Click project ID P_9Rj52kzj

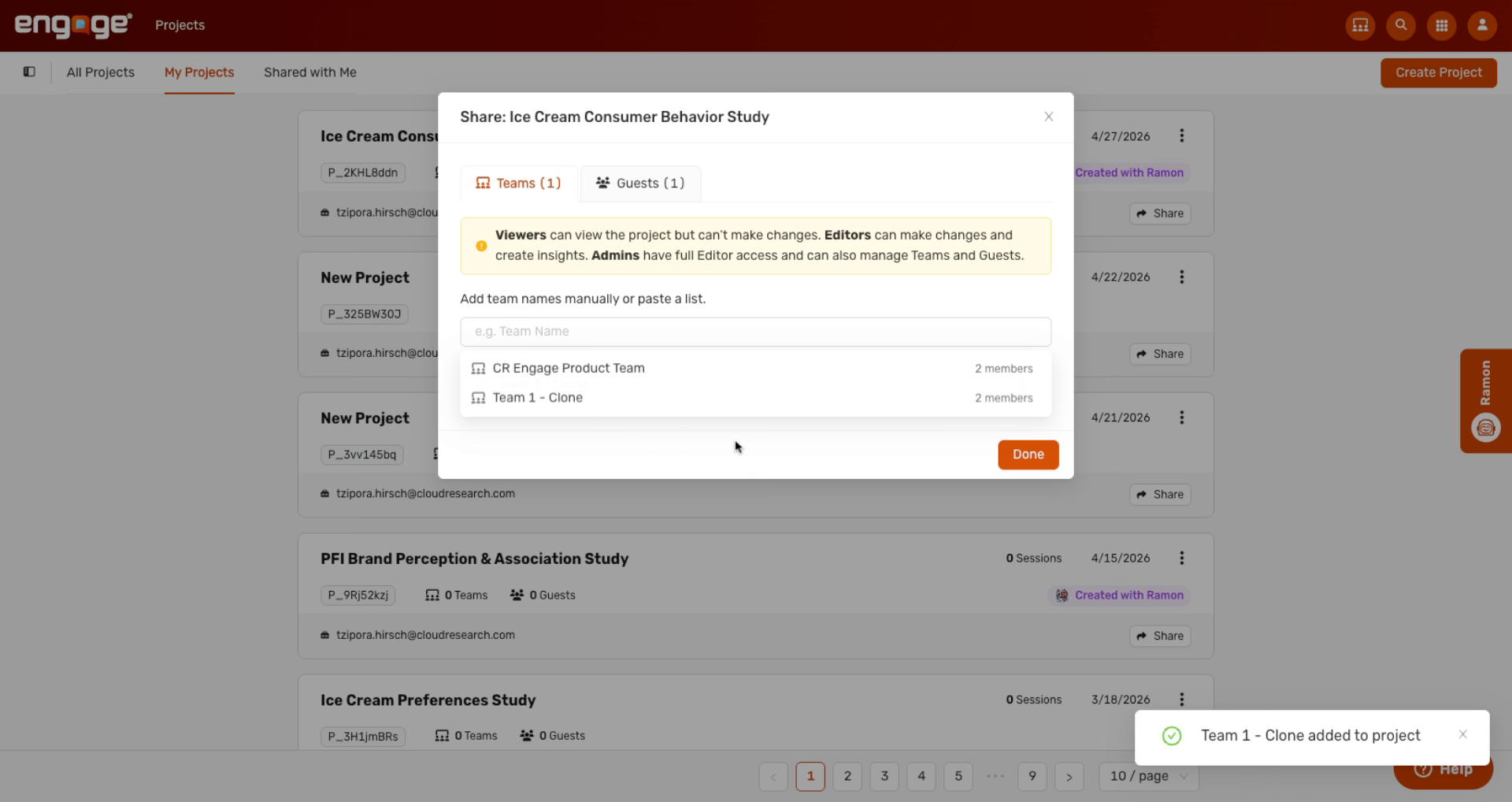358,596
